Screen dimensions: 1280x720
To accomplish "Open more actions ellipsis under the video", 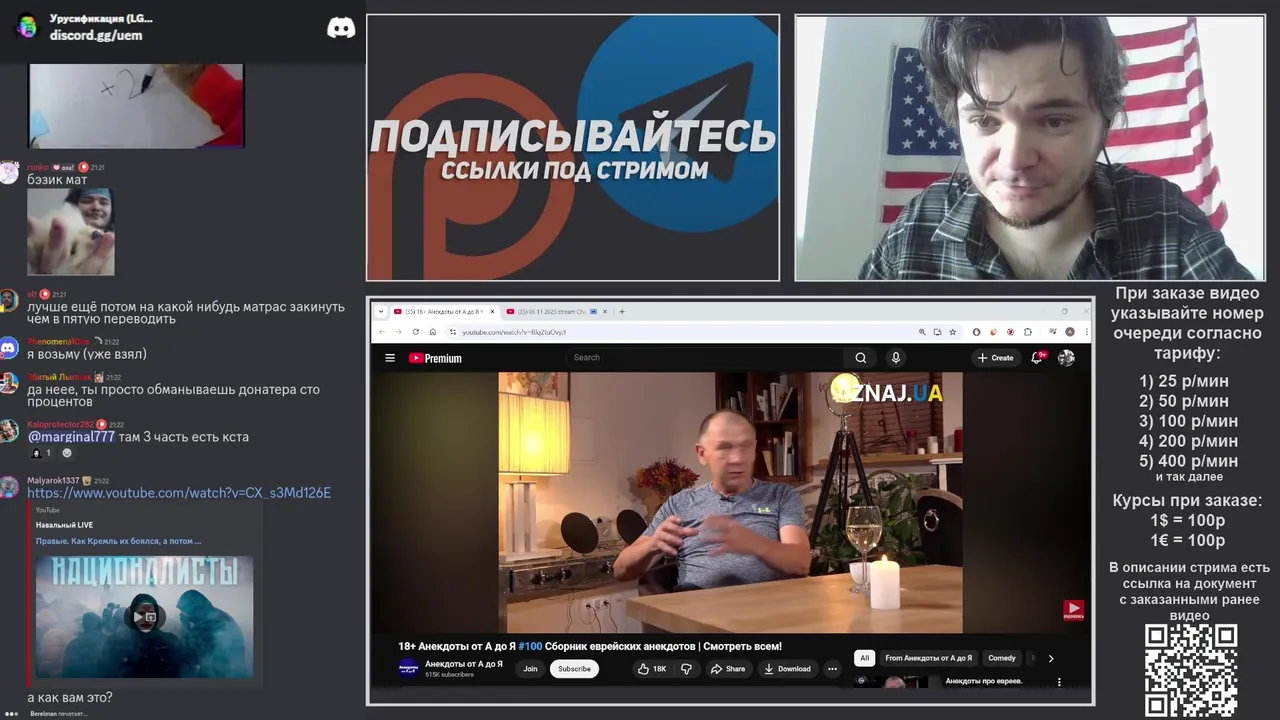I will pos(832,669).
